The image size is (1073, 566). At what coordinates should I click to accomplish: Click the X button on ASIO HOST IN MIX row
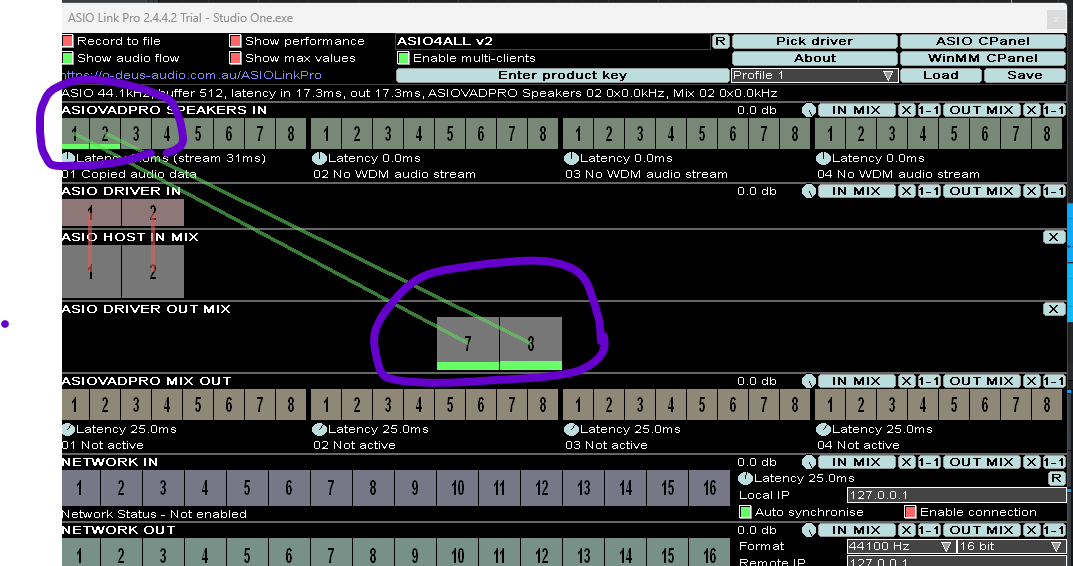1054,237
